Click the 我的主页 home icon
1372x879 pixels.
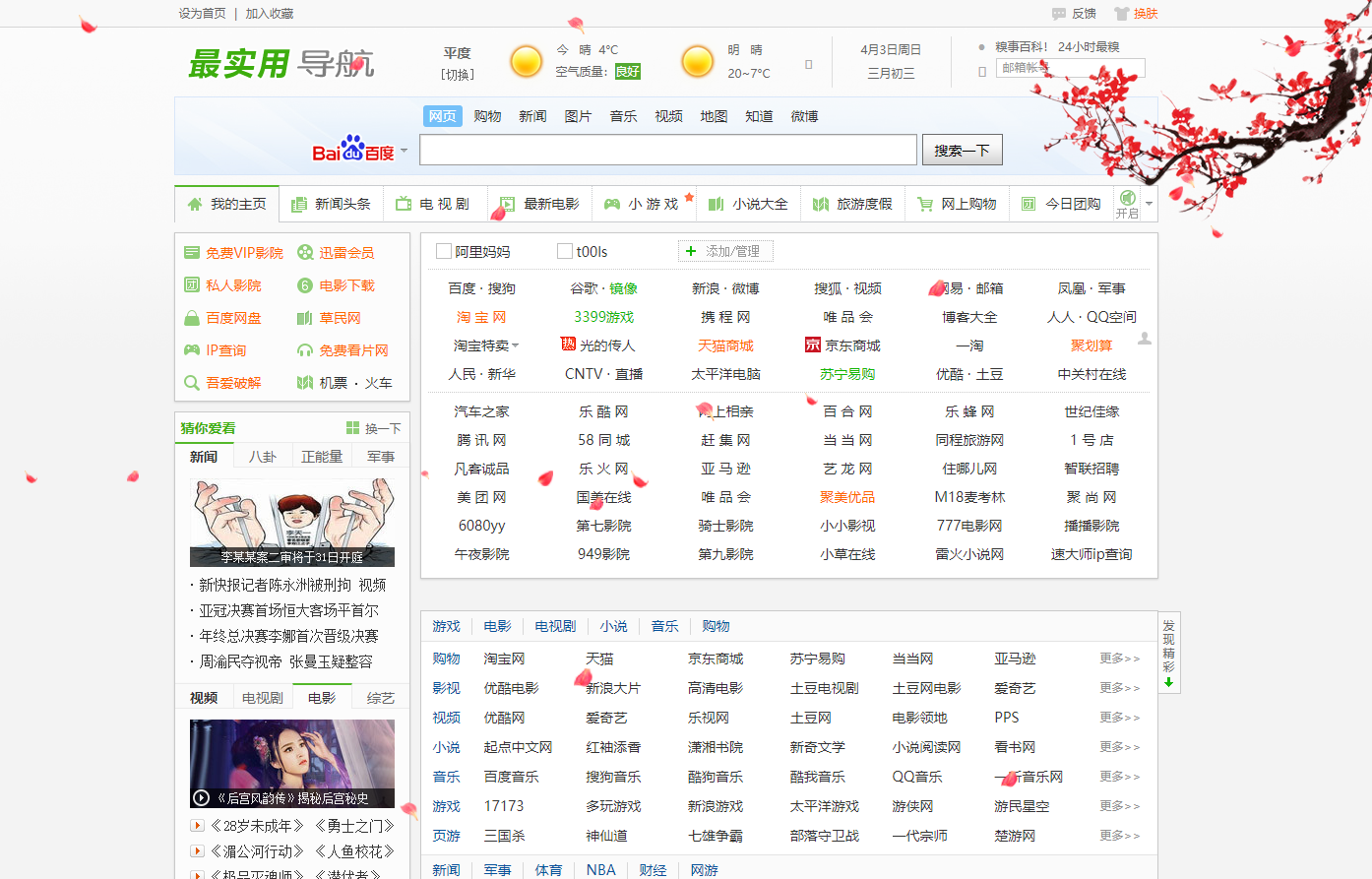click(195, 204)
